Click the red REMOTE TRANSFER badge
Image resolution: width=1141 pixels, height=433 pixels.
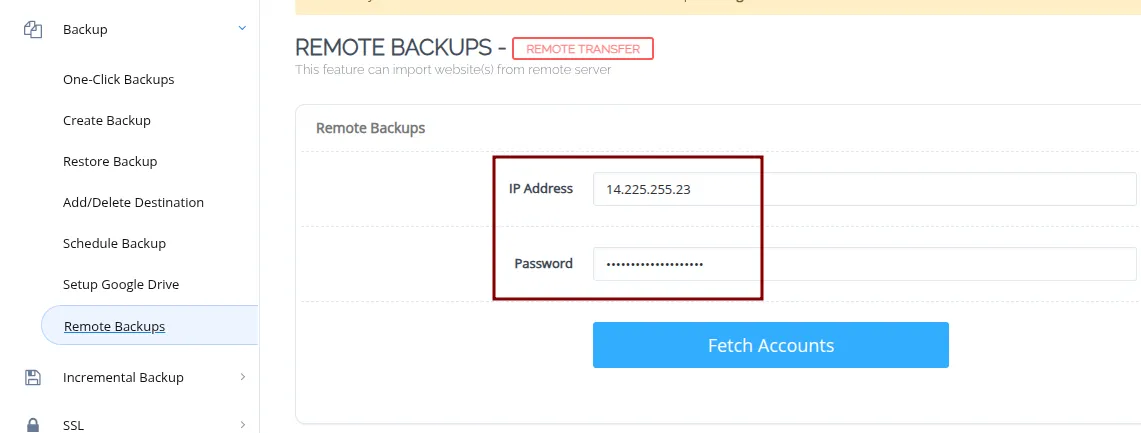[x=582, y=48]
